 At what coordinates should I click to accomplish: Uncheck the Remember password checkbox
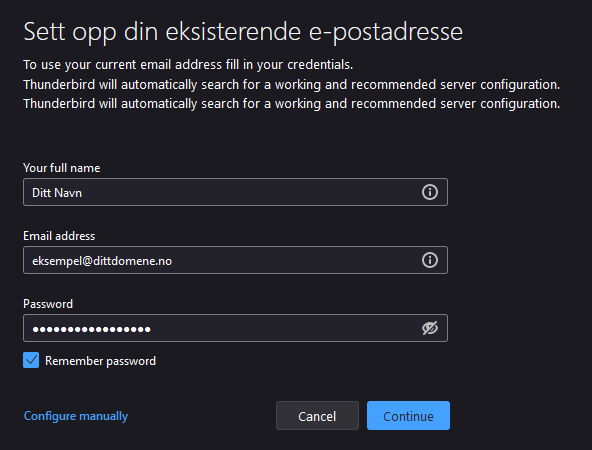31,360
